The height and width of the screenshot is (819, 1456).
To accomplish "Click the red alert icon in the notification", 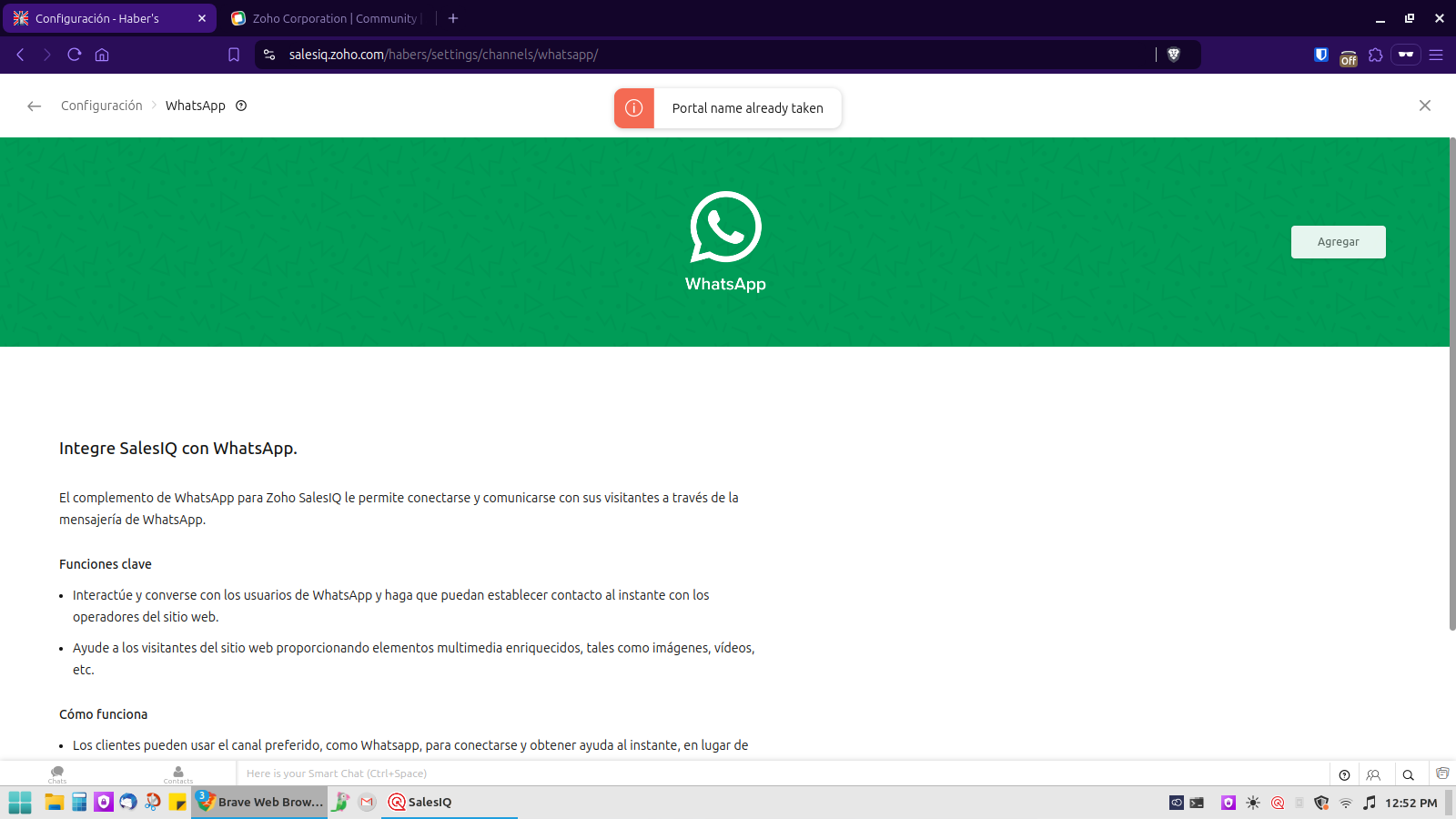I will click(634, 108).
